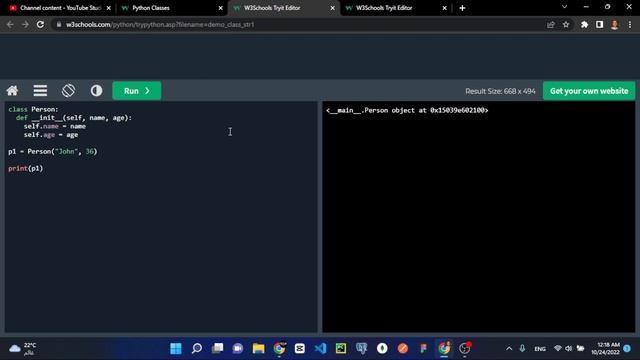Viewport: 640px width, 360px height.
Task: Open the Chrome extensions puzzle icon
Action: (x=584, y=24)
